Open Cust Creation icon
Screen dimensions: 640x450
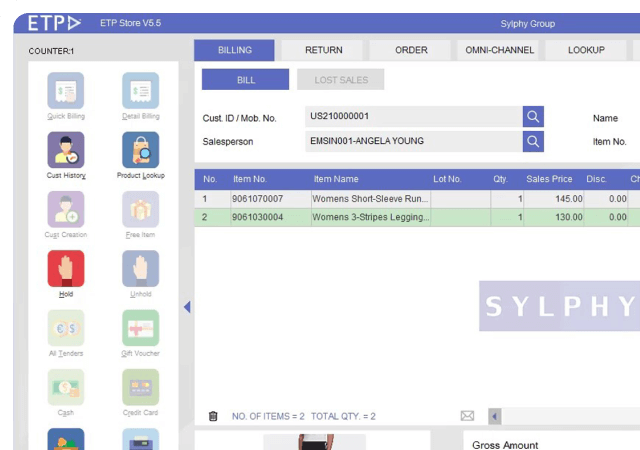[x=66, y=209]
